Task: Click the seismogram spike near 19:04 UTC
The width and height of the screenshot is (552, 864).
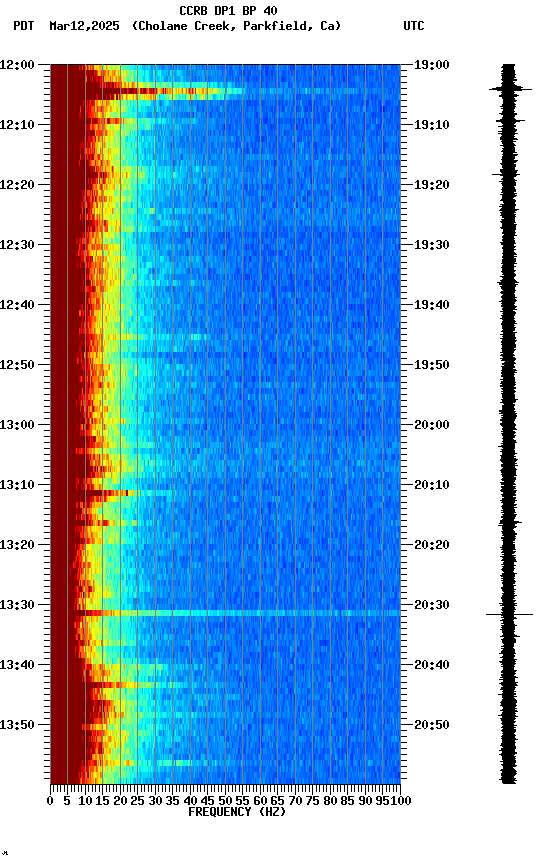Action: [511, 89]
